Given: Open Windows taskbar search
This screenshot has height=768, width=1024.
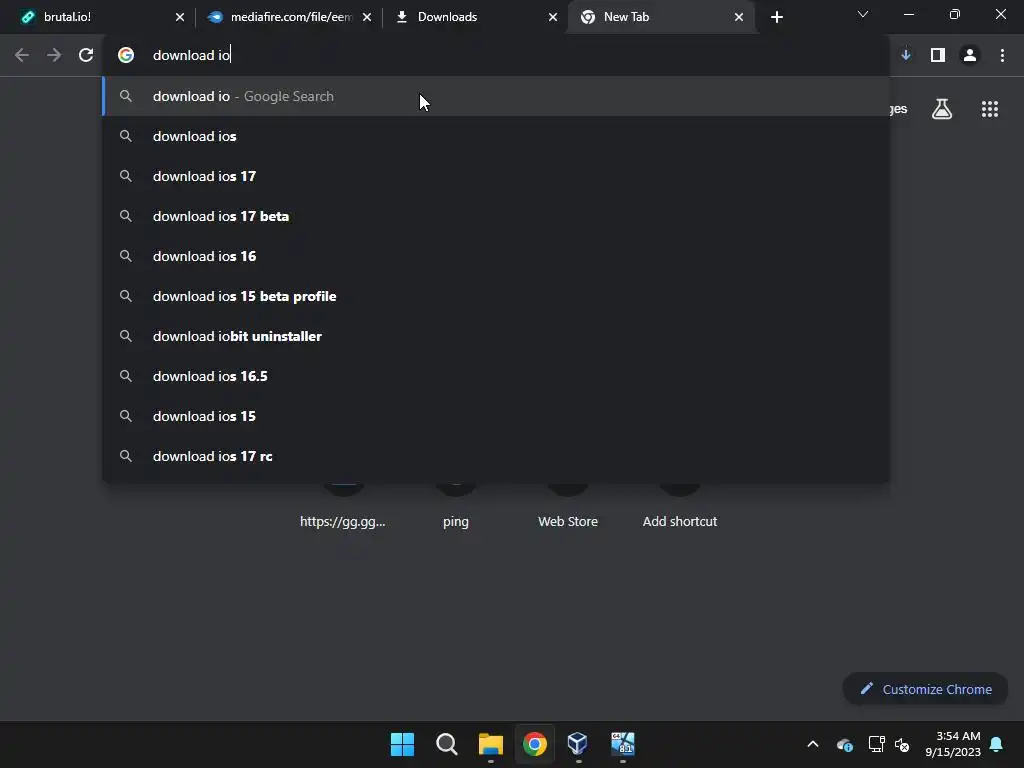Looking at the screenshot, I should 447,744.
